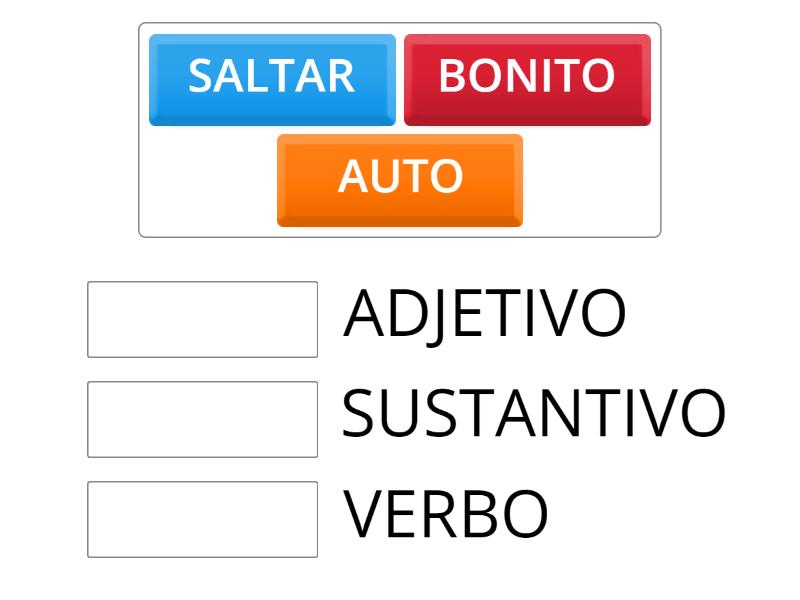
Task: Pick BONITO to match with ADJETIVO
Action: point(525,75)
